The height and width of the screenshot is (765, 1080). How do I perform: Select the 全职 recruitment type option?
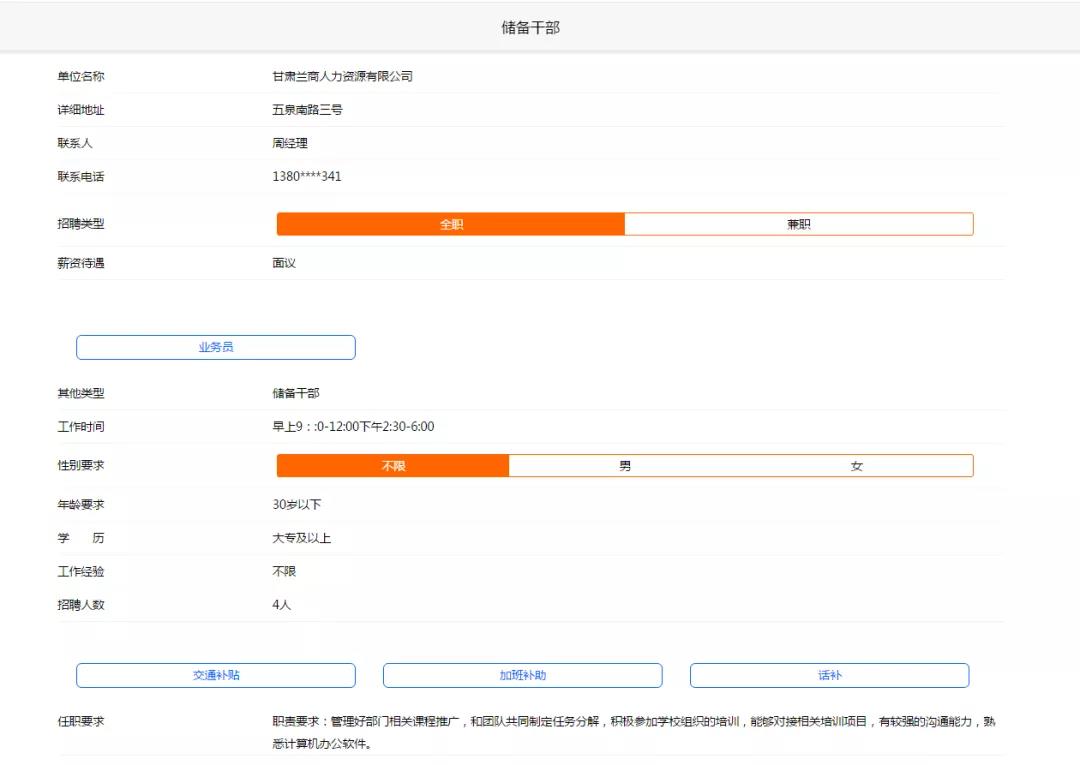point(451,224)
